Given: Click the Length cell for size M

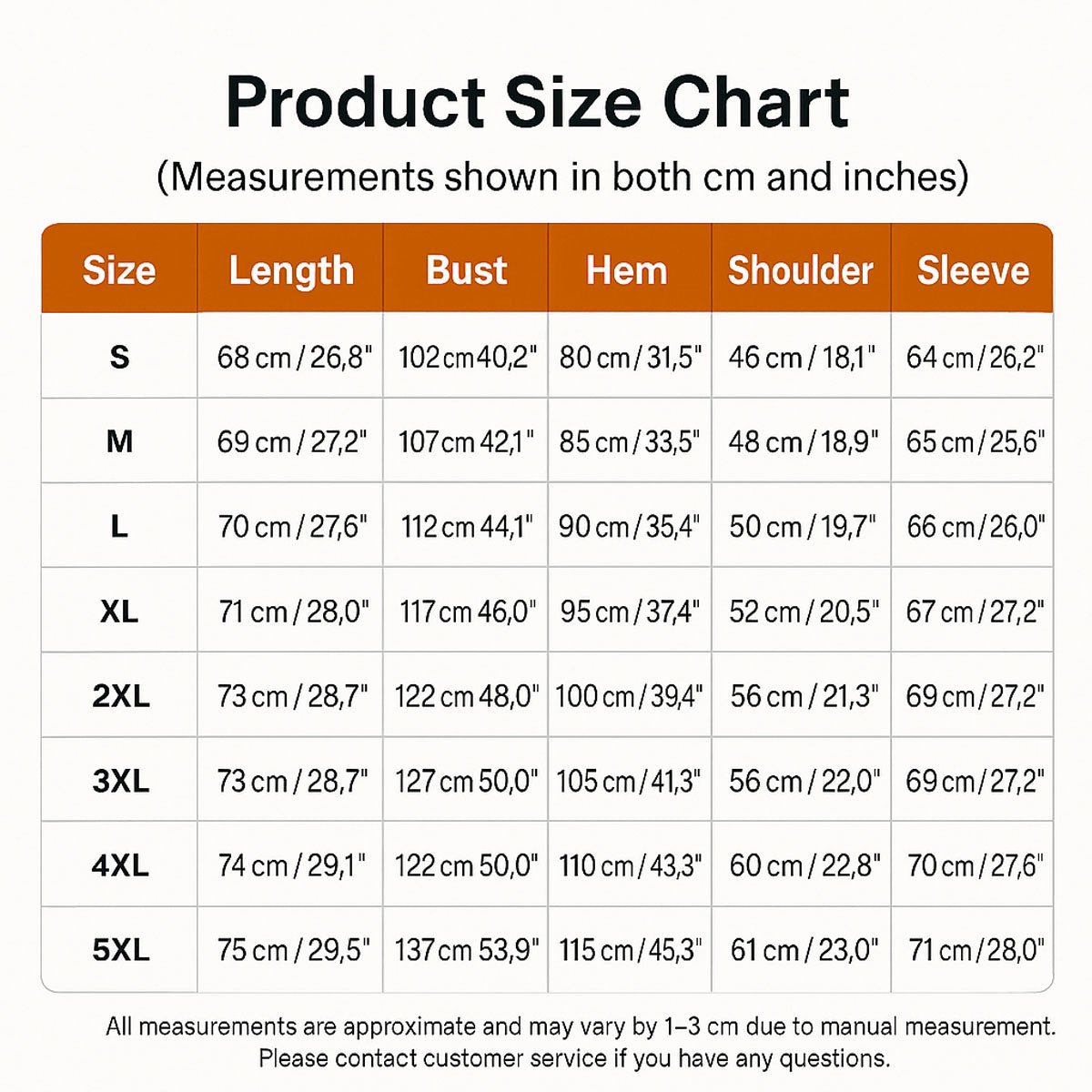Looking at the screenshot, I should [x=292, y=442].
